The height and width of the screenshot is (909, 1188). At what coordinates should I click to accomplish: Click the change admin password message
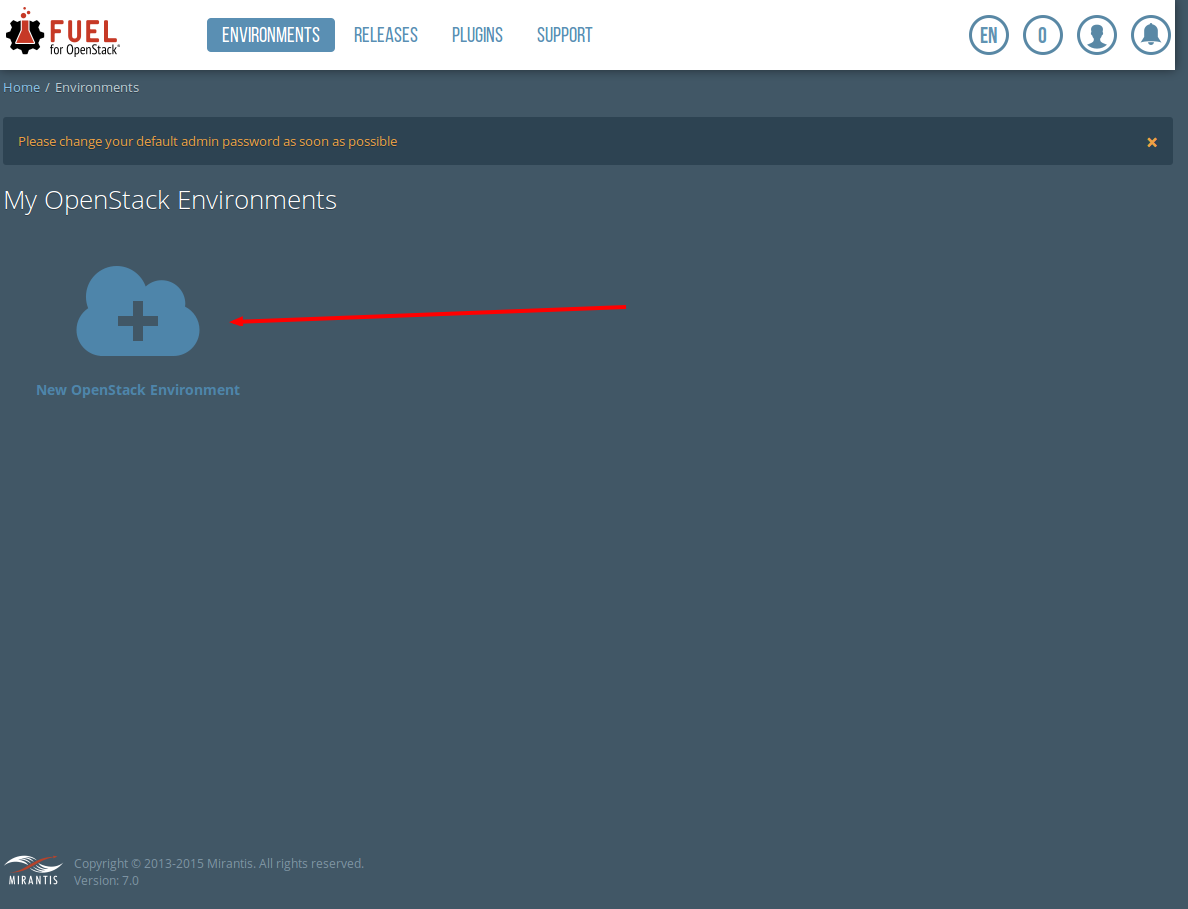pos(208,141)
